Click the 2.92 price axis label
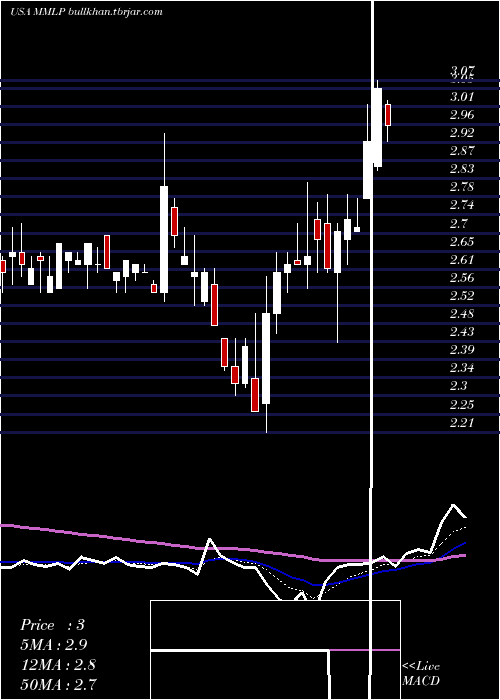 pos(462,133)
